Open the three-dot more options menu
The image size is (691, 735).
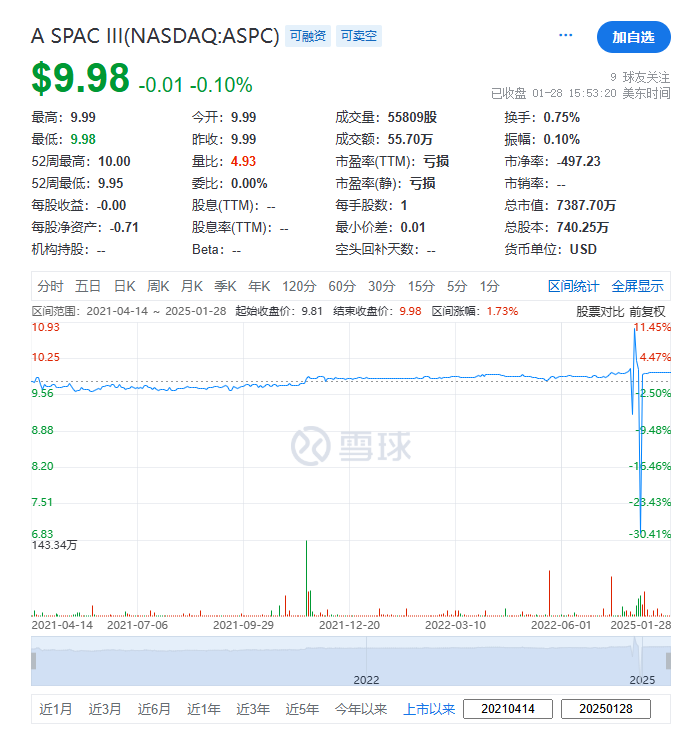click(565, 35)
